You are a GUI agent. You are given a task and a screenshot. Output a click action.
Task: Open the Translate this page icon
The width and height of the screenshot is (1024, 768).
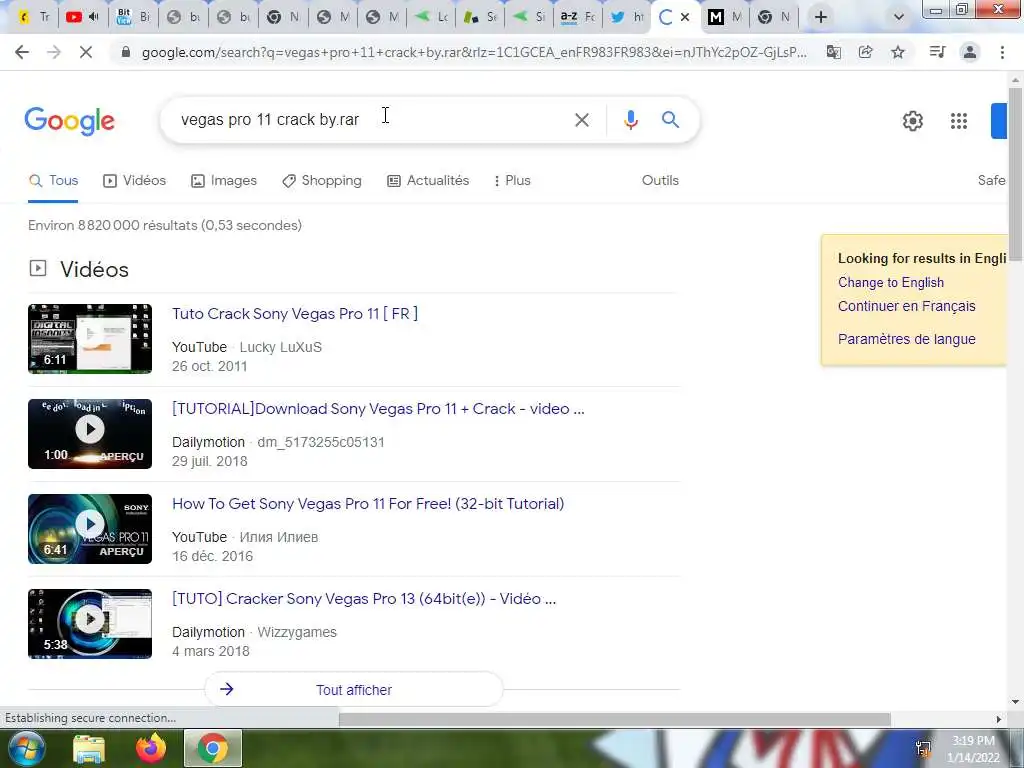[834, 52]
